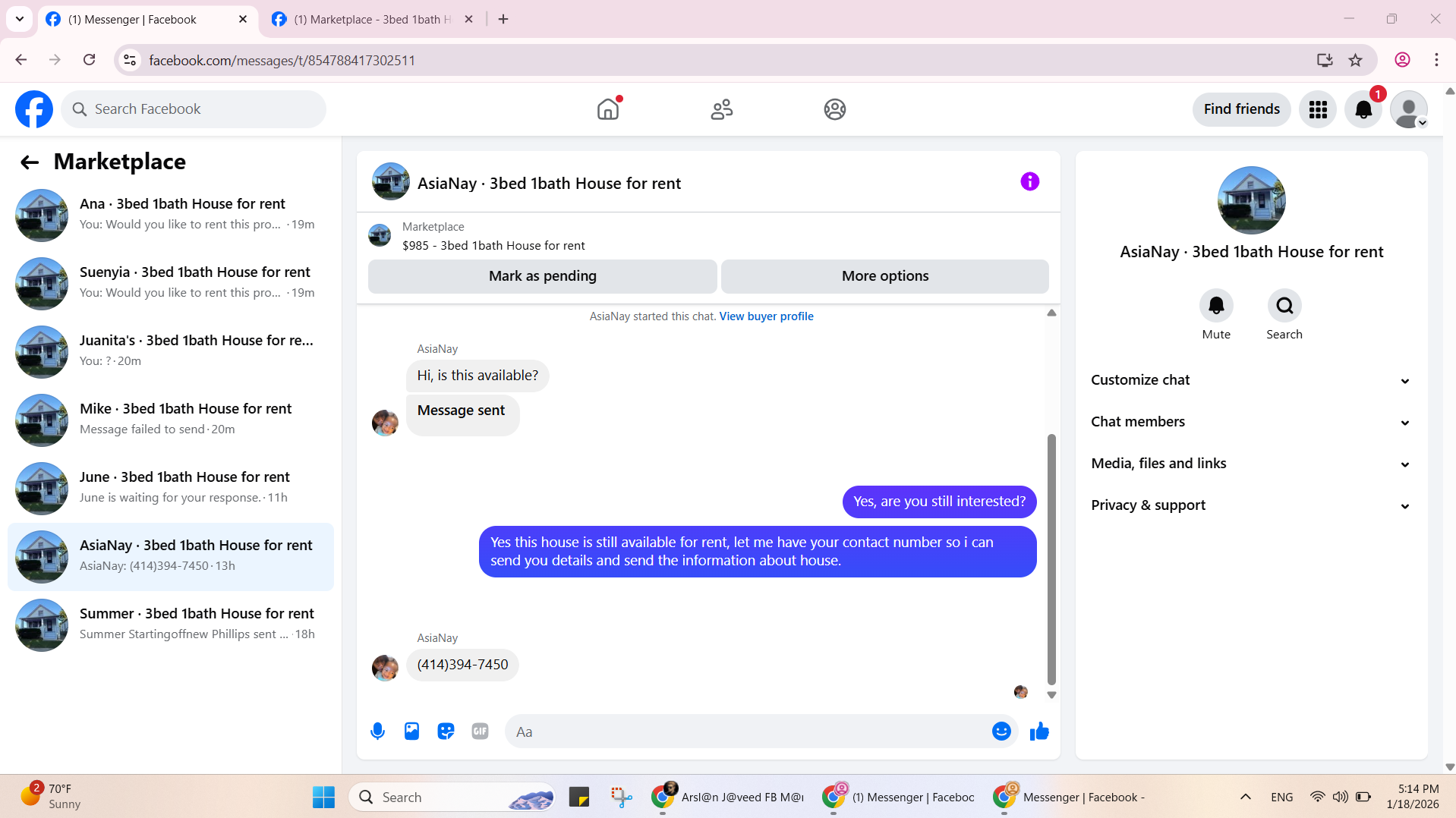Go to the Home feed icon
The image size is (1456, 818).
[608, 109]
